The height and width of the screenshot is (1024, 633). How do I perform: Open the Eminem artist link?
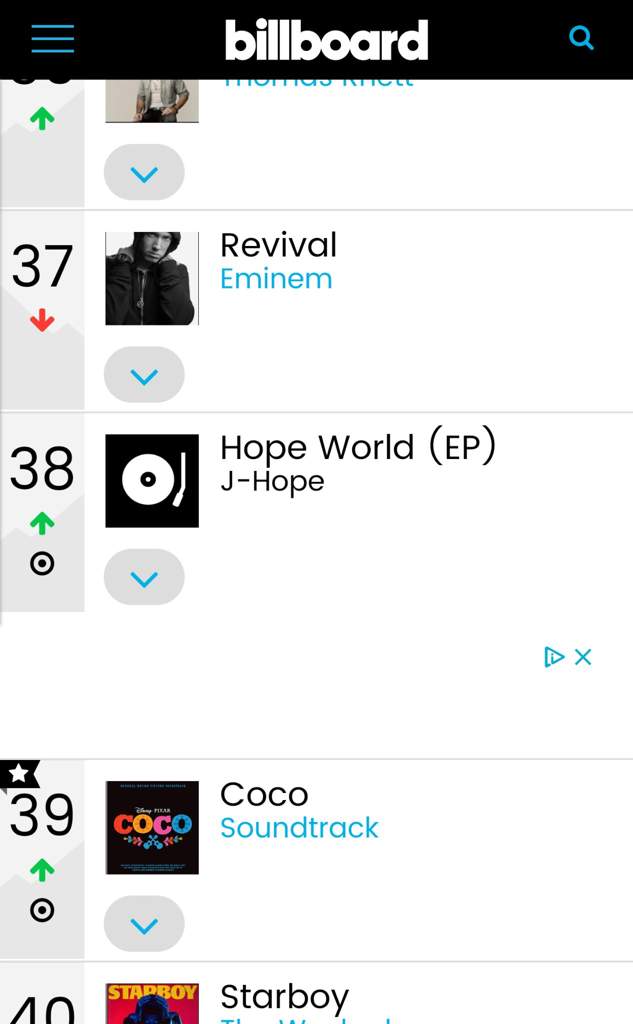click(276, 279)
